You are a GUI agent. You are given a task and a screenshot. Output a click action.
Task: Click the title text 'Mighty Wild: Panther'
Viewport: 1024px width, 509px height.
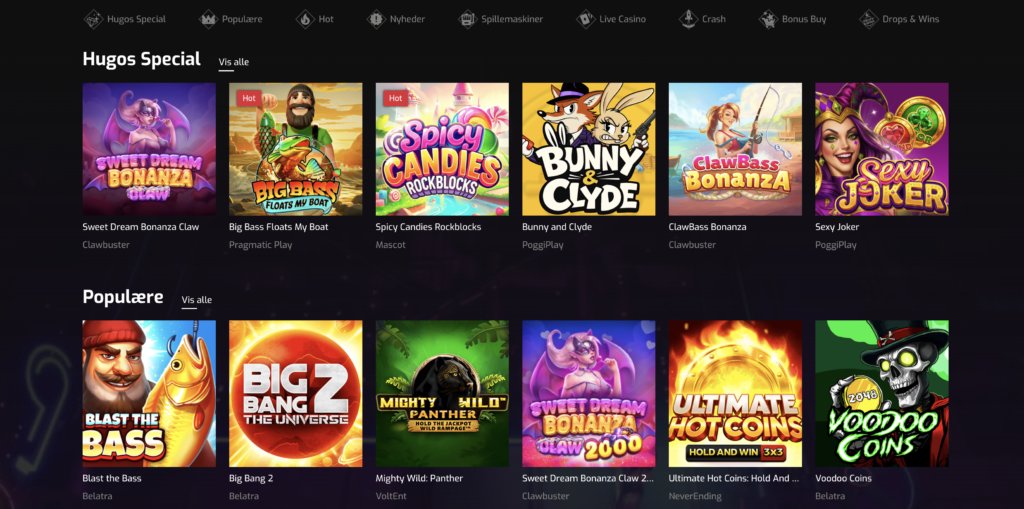pyautogui.click(x=419, y=478)
